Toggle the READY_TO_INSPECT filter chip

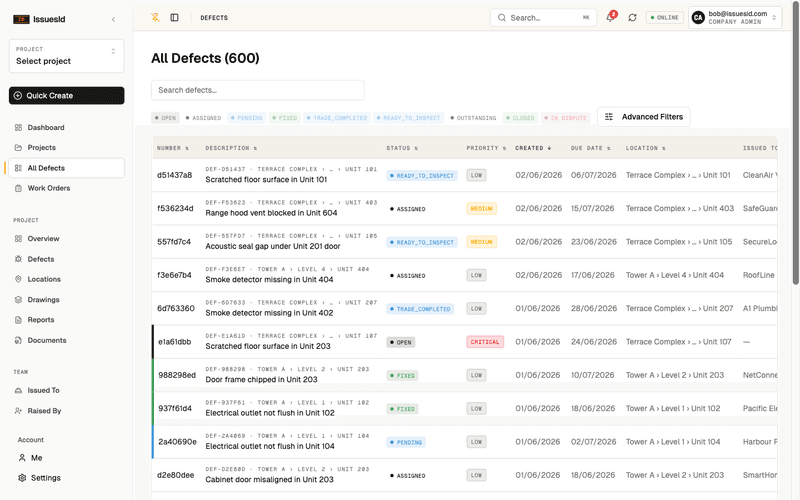coord(408,118)
